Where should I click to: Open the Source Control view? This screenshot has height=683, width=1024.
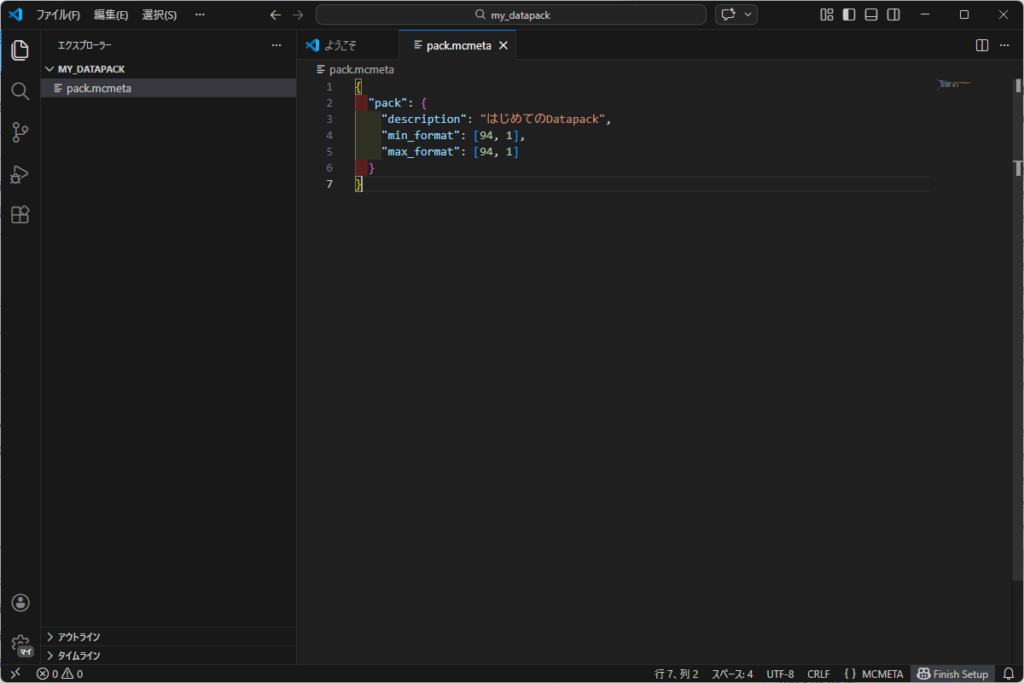20,132
